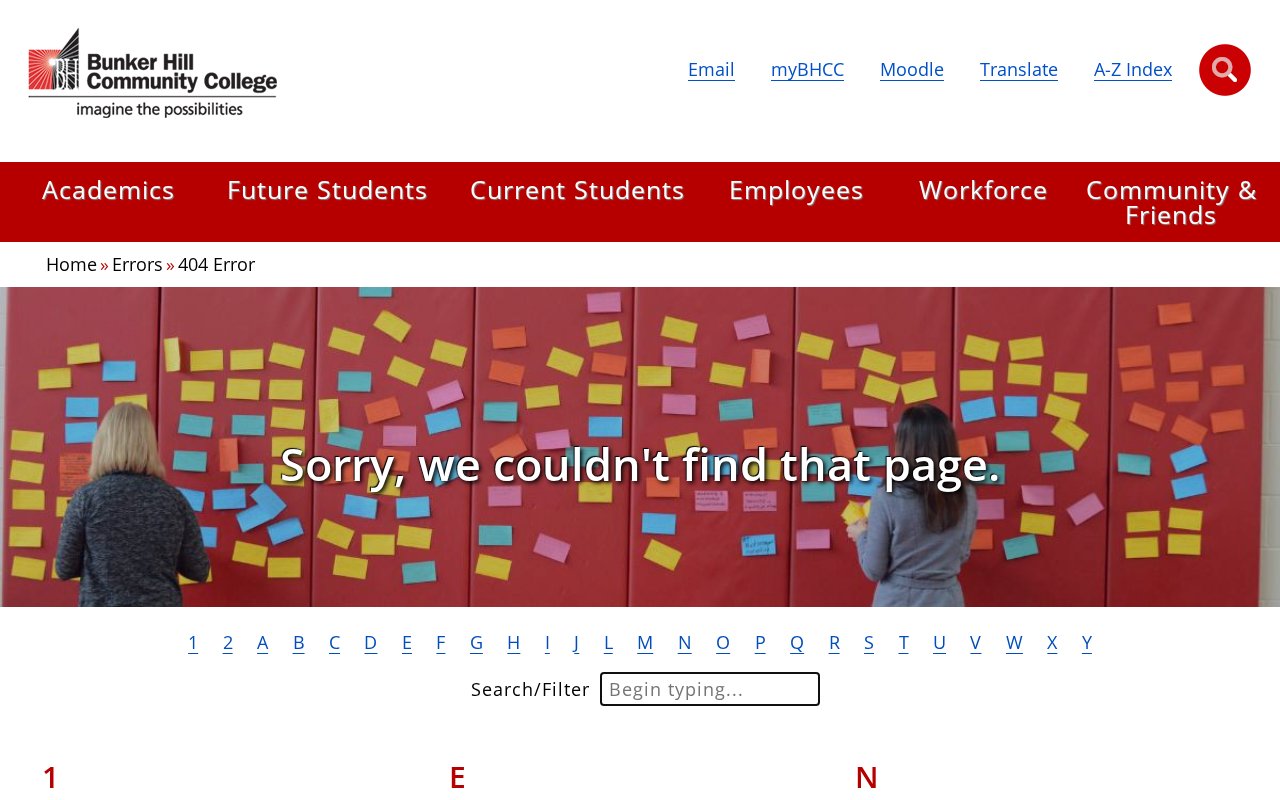Go to myBHCC portal link

tap(807, 70)
